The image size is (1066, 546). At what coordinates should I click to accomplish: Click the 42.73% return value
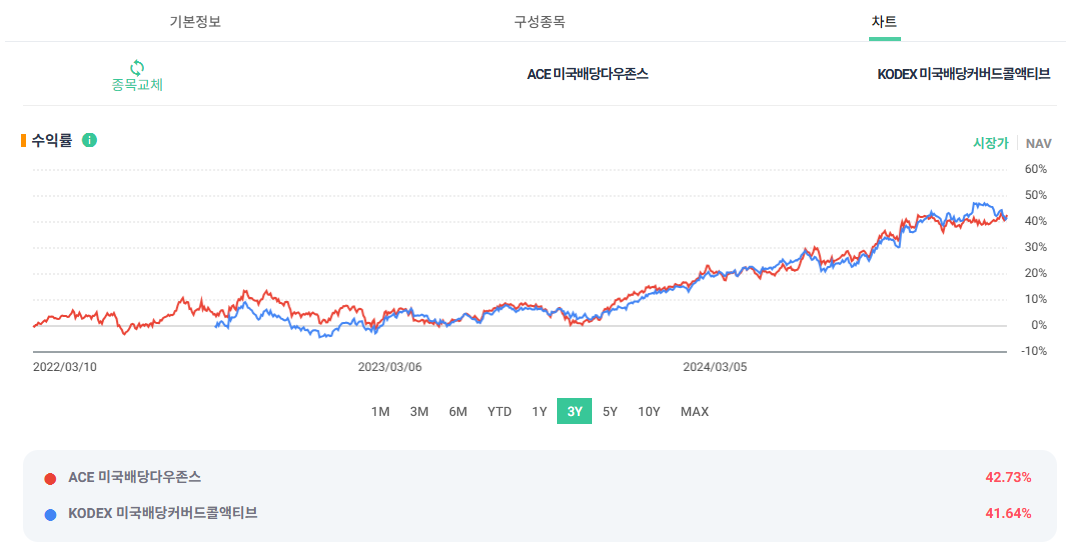click(x=1008, y=478)
